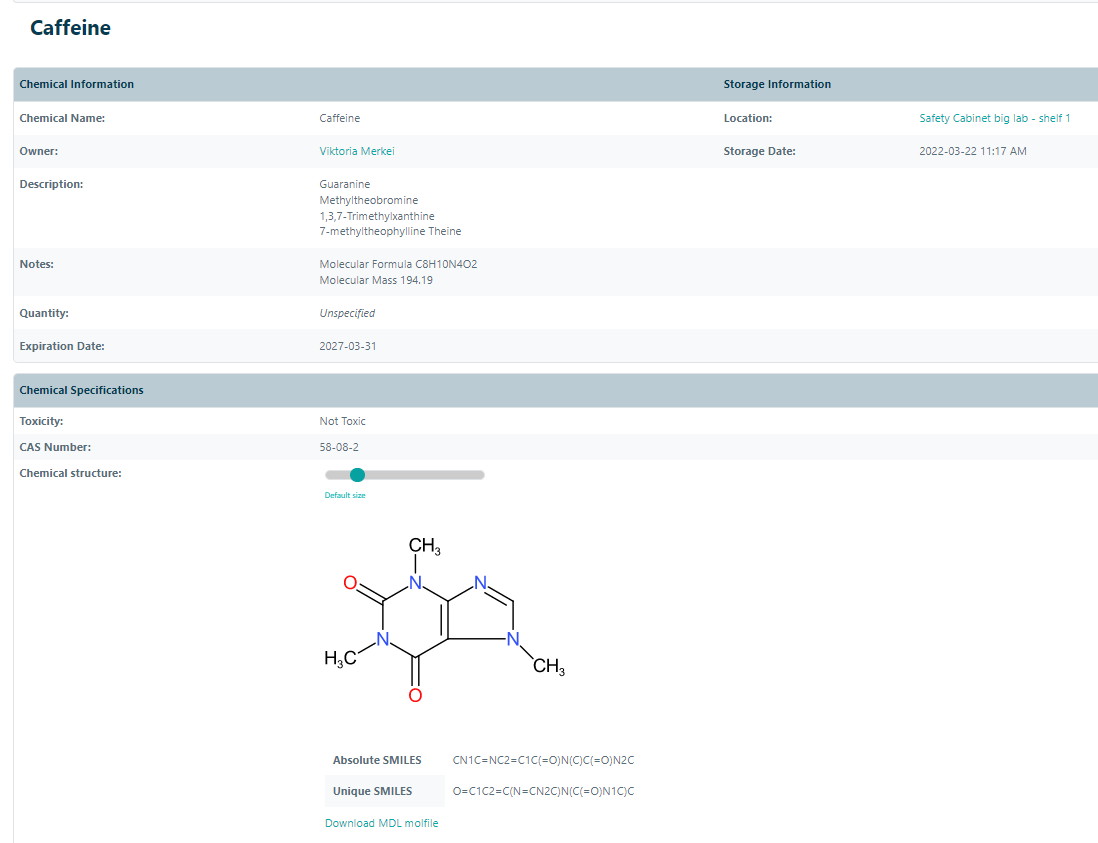Viewport: 1098px width, 843px height.
Task: Click the Caffeine page title
Action: [70, 28]
